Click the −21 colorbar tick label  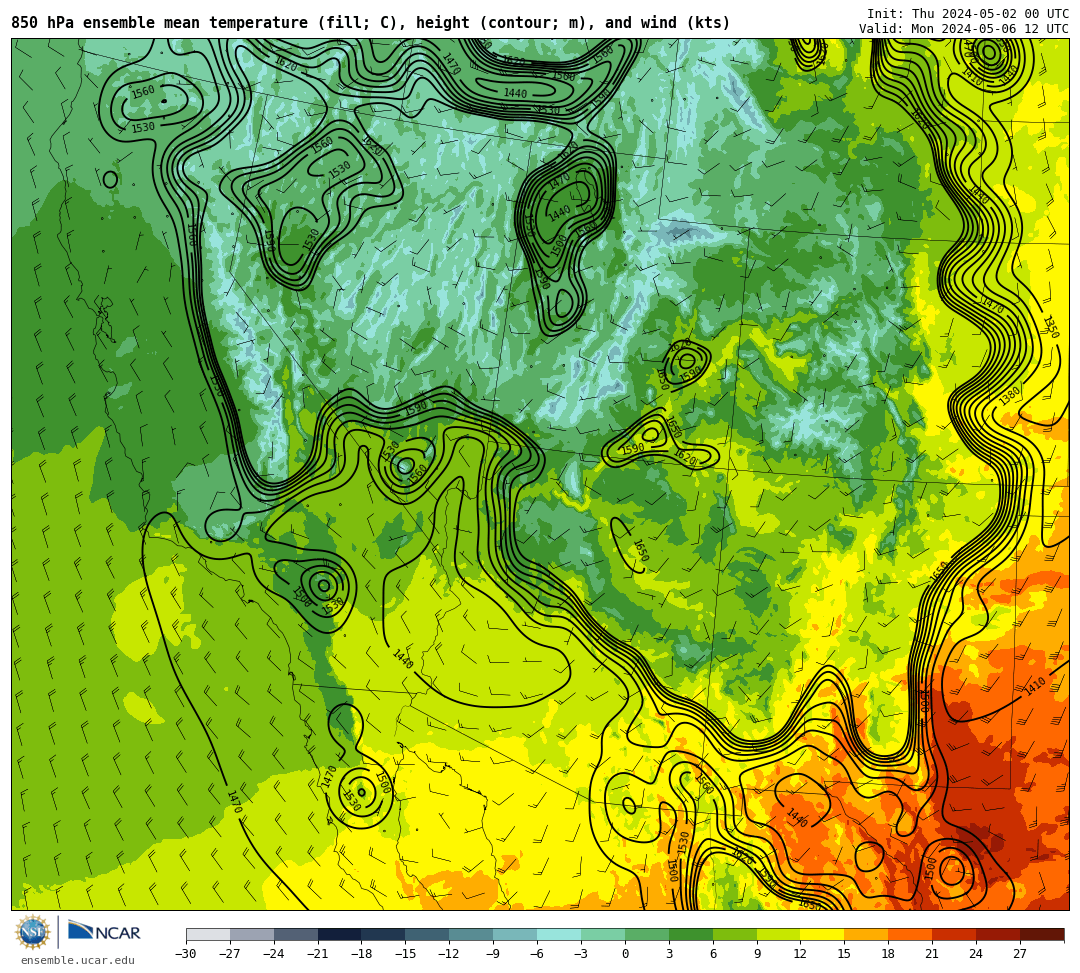318,954
